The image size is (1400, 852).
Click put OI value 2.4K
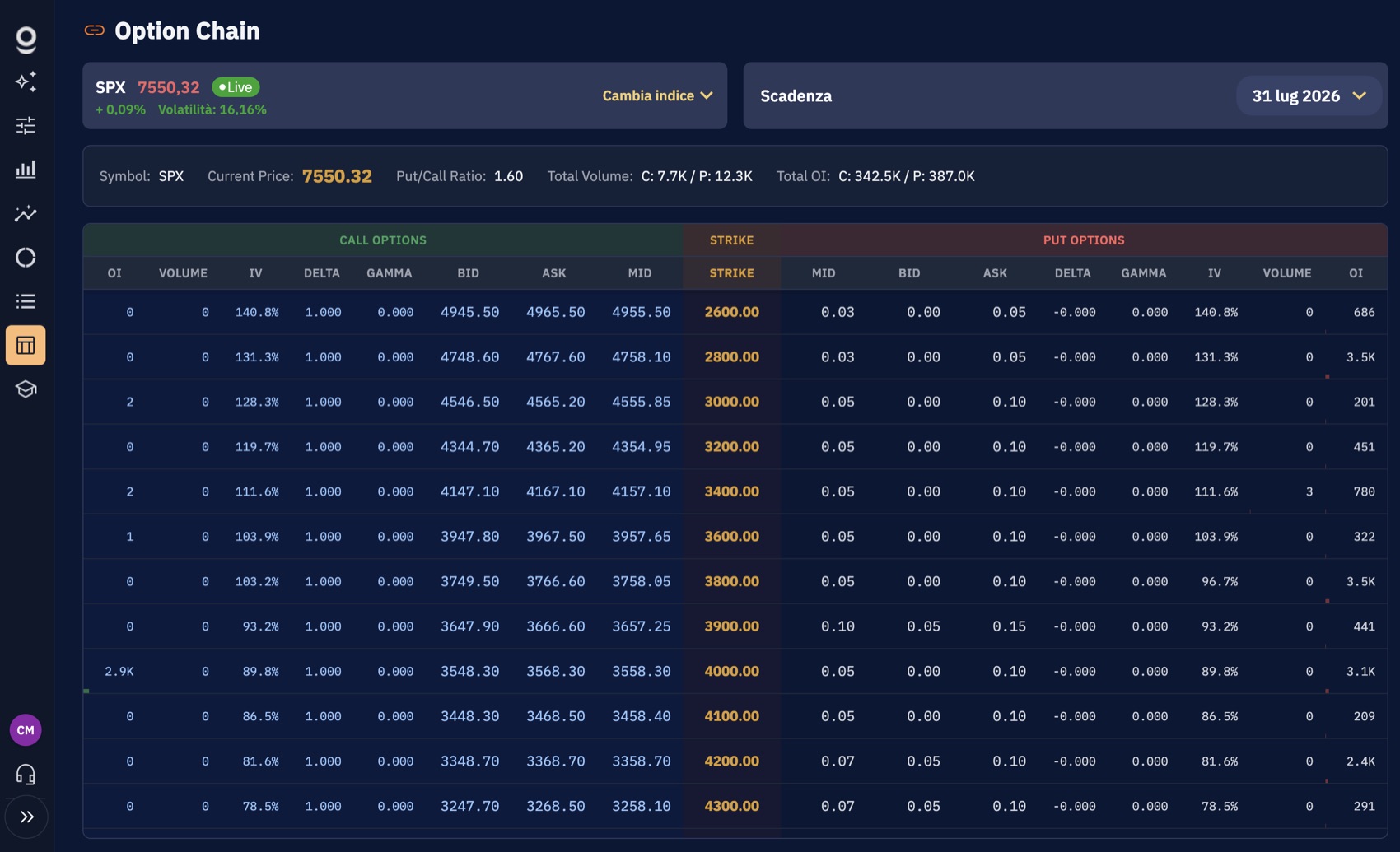coord(1361,761)
